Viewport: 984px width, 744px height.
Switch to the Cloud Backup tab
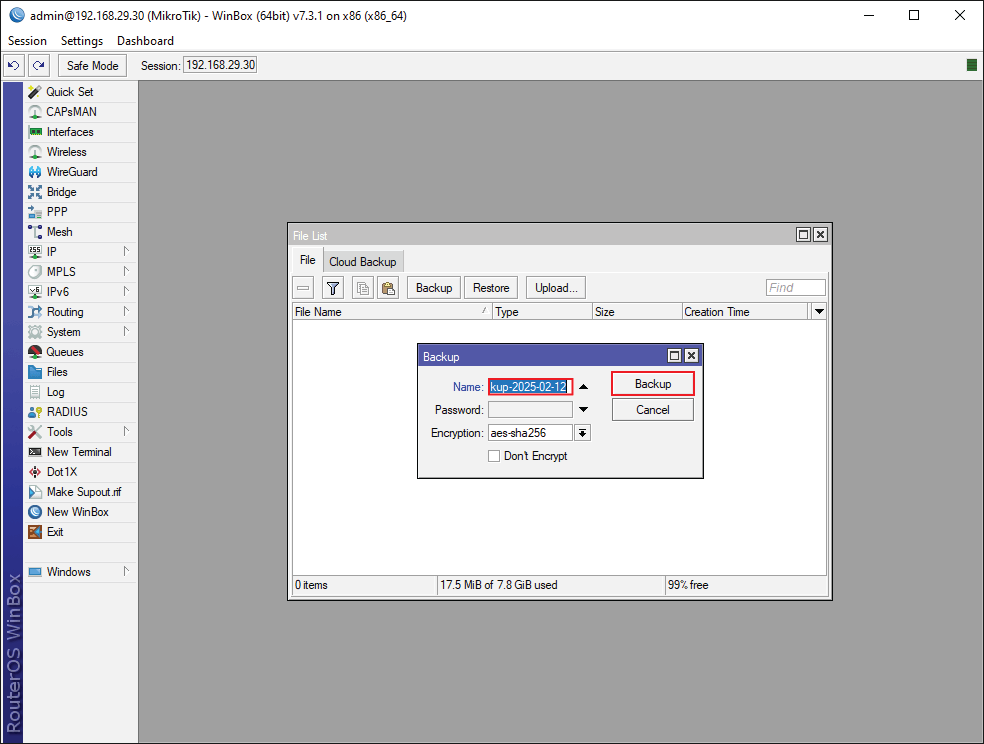(363, 261)
